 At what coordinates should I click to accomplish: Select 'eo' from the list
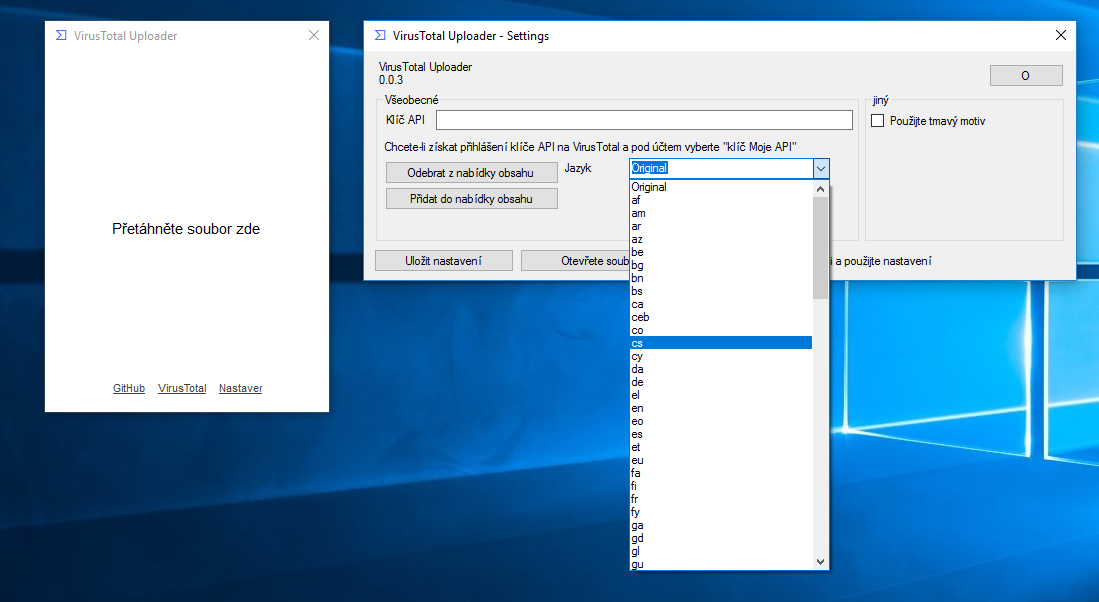[721, 421]
